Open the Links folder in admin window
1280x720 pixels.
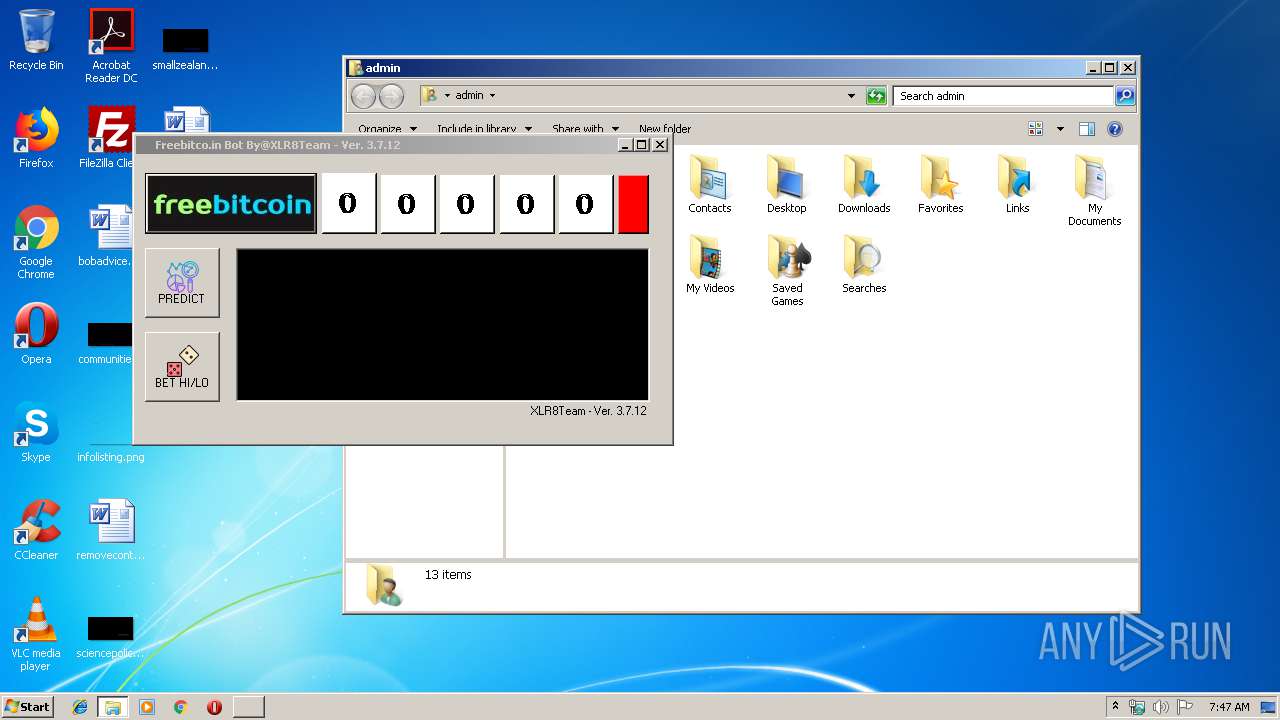pos(1018,185)
